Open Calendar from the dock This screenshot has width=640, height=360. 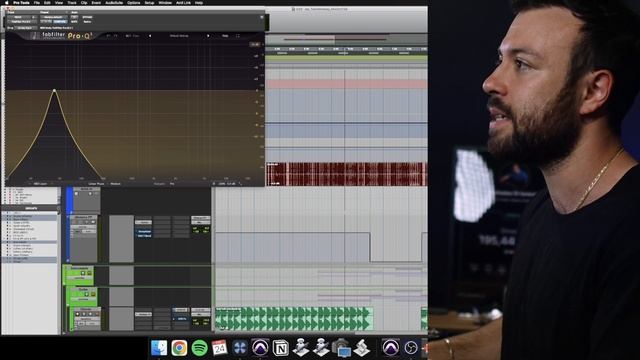220,348
